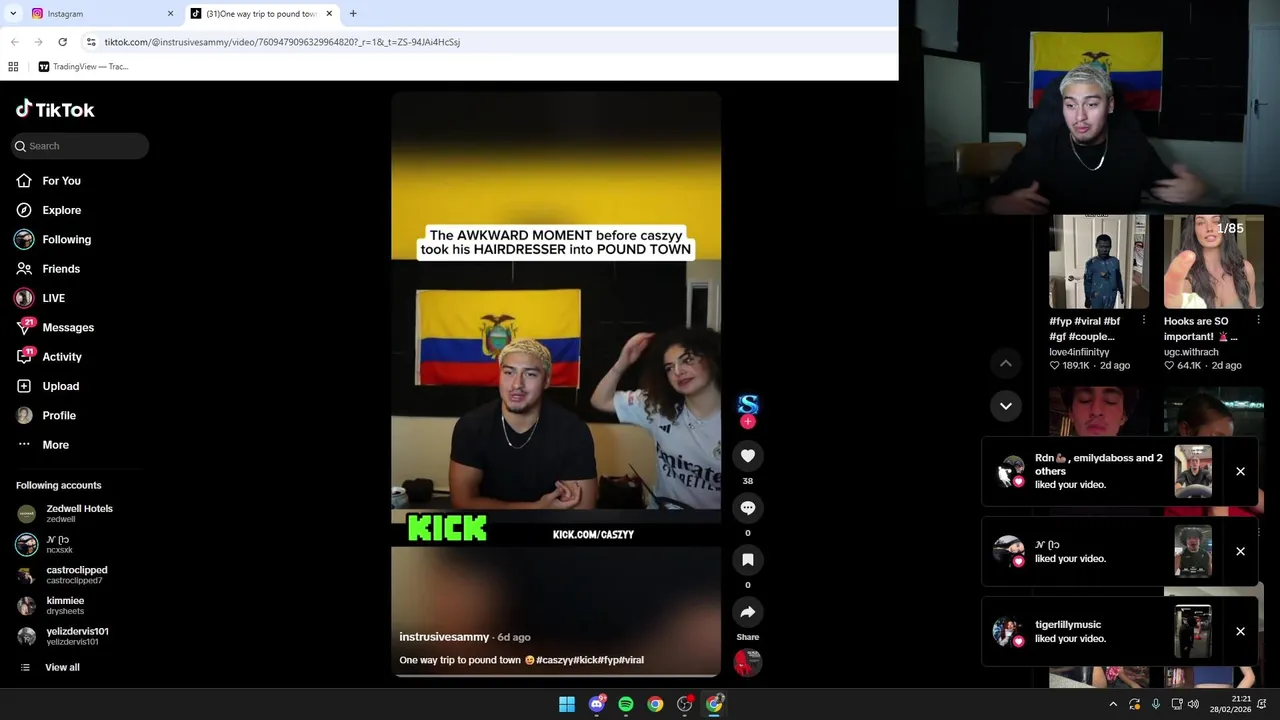This screenshot has height=720, width=1280.
Task: Go to the next video with the down chevron
Action: click(1006, 405)
